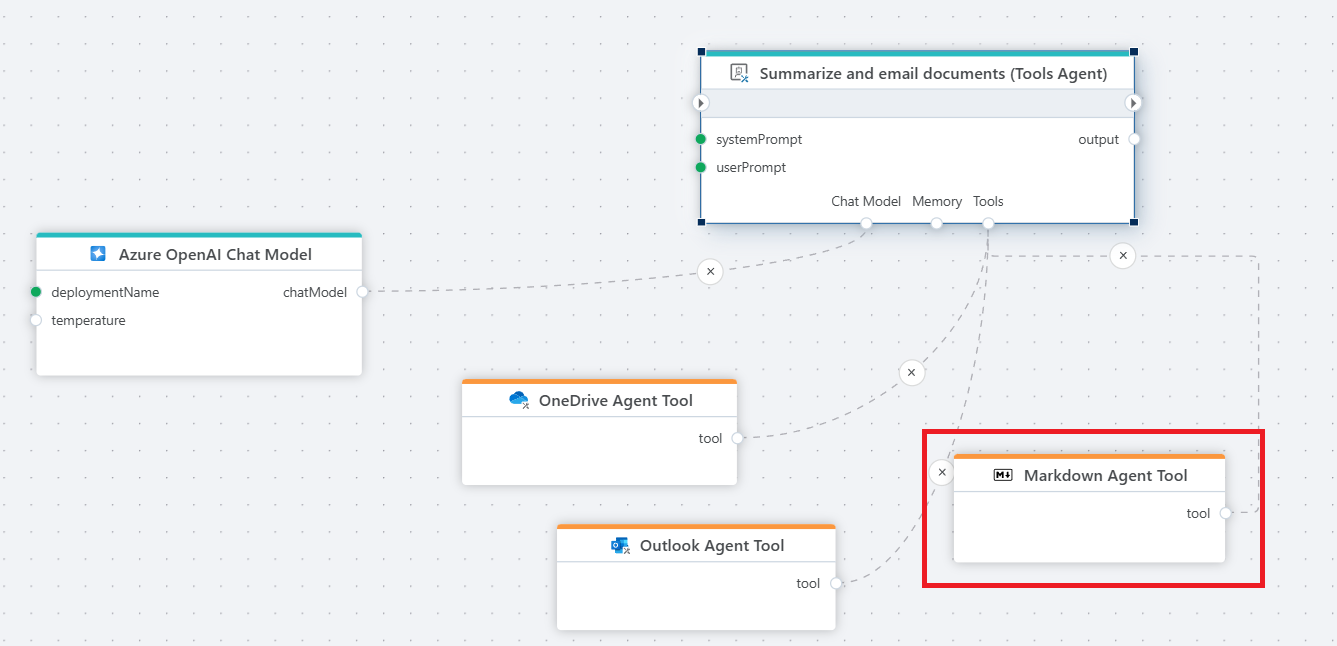Delete the Outlook tool connection via X
This screenshot has width=1337, height=646.
coord(941,472)
